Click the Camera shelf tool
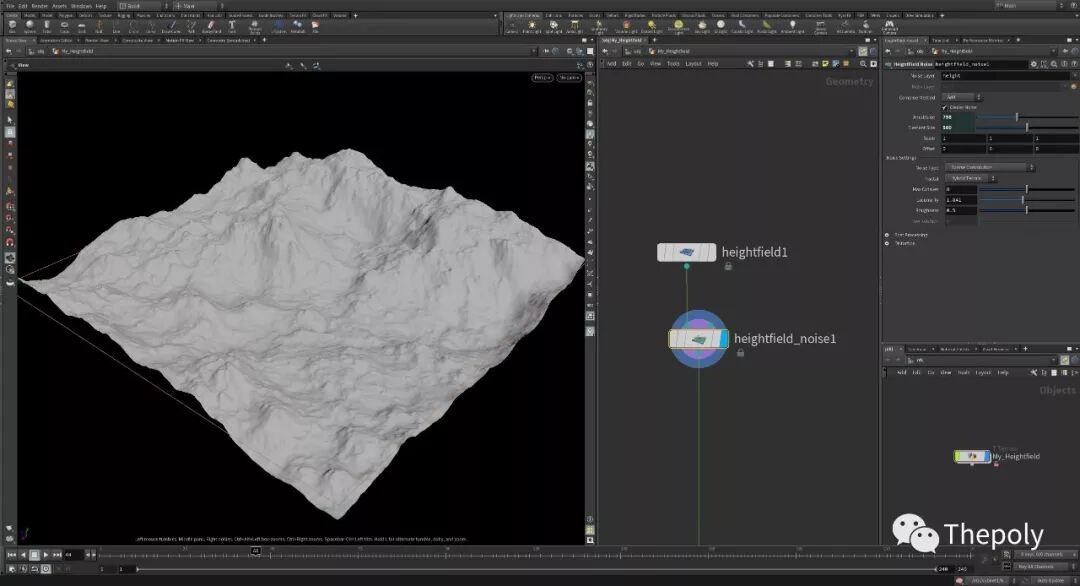The image size is (1080, 586). [511, 27]
